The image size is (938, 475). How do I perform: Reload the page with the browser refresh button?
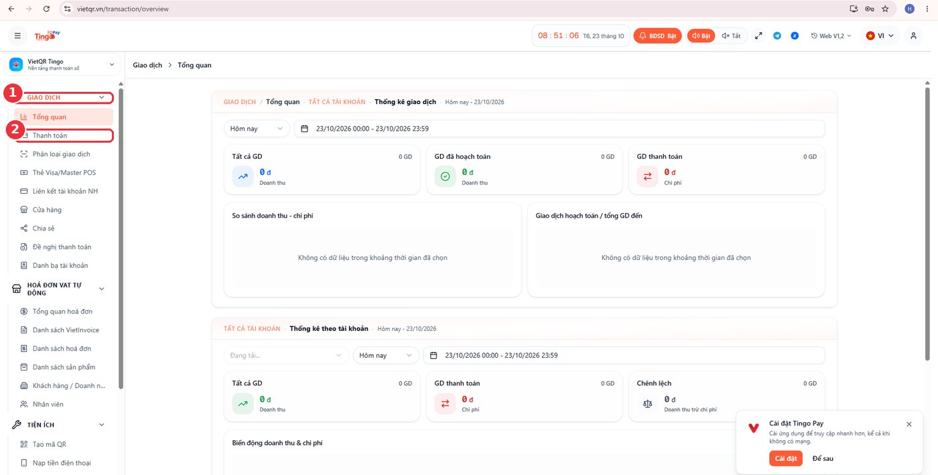coord(47,9)
